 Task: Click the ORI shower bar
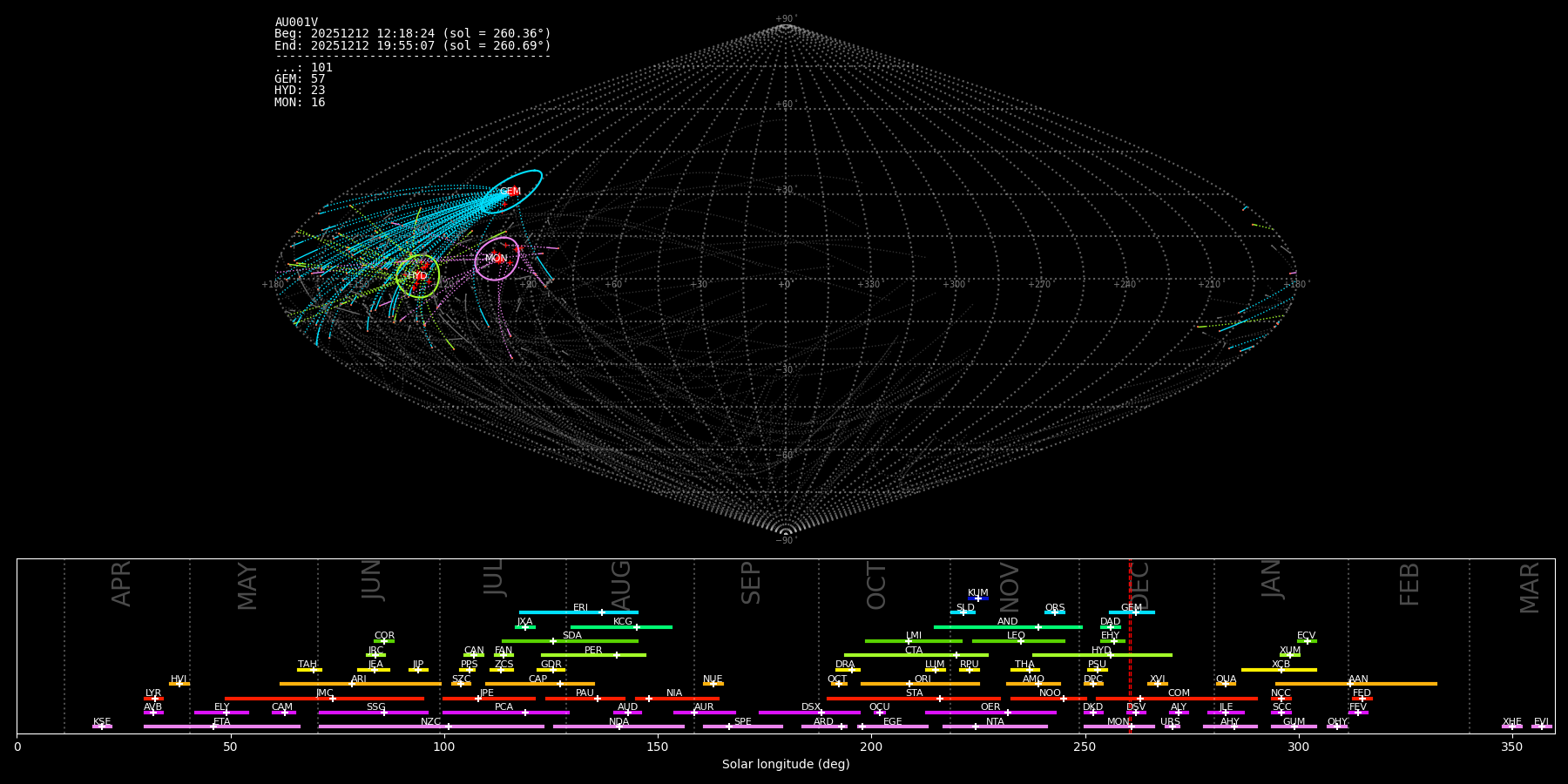pyautogui.click(x=920, y=684)
